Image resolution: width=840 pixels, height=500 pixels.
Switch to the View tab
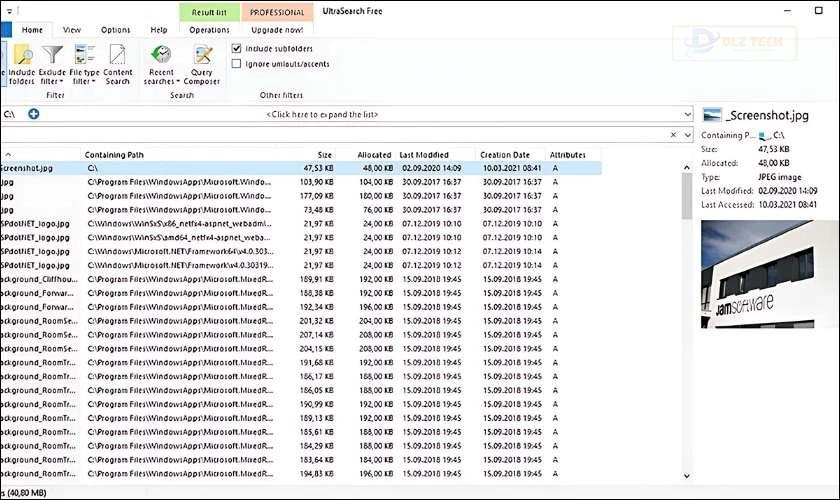[x=72, y=30]
